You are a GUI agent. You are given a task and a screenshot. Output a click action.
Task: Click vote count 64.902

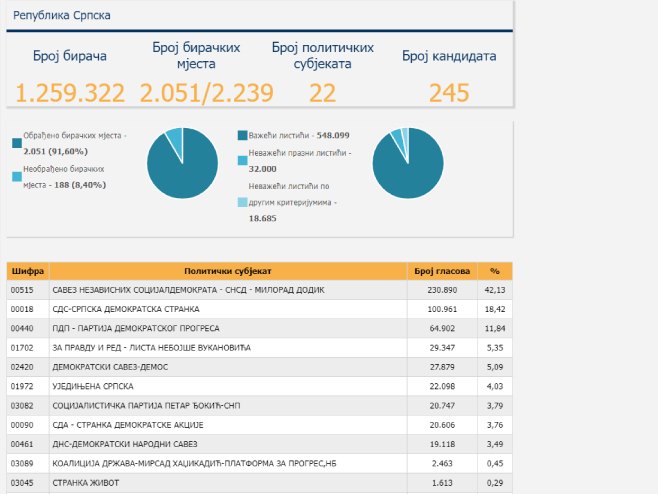[x=442, y=329]
